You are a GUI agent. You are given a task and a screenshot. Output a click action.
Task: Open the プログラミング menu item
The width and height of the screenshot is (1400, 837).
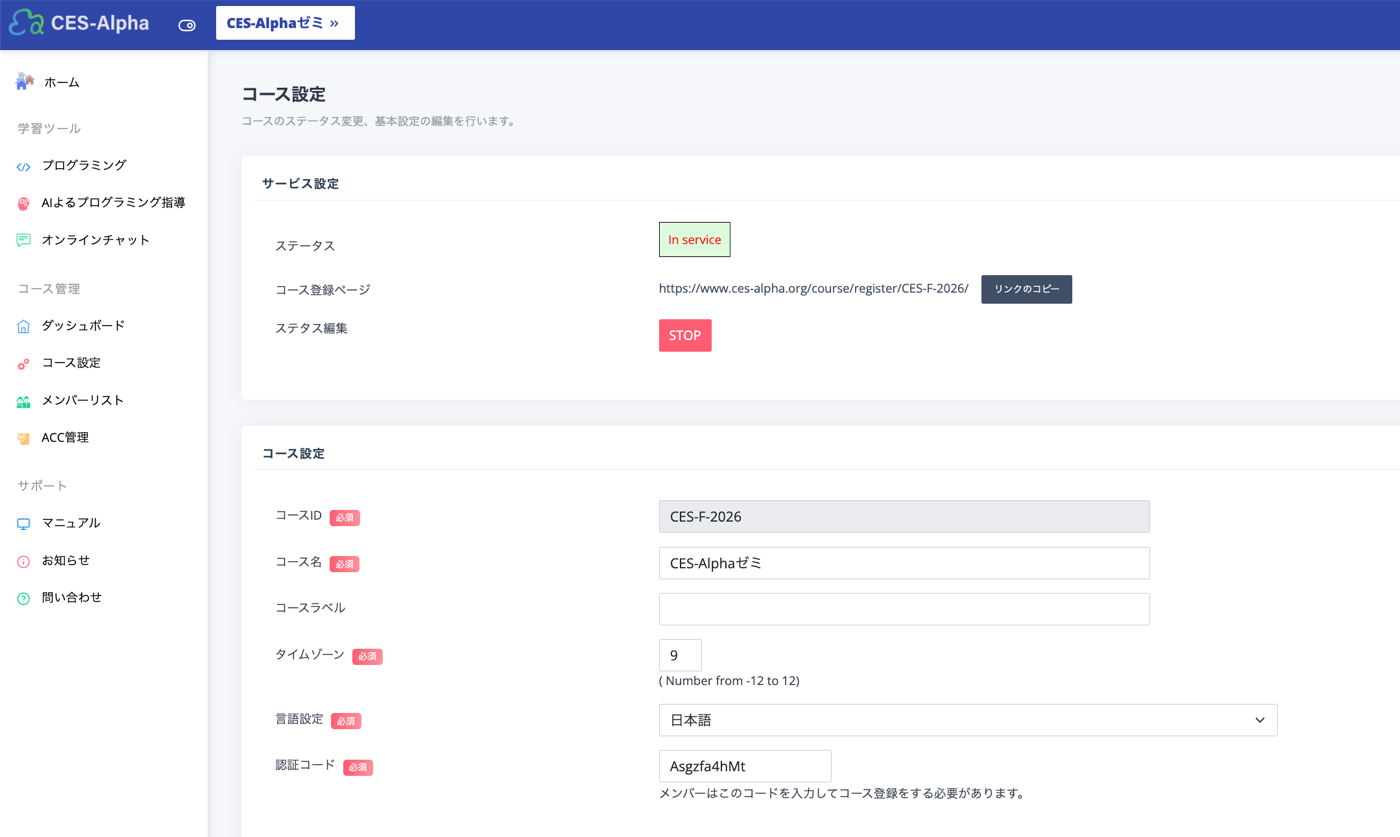click(84, 165)
